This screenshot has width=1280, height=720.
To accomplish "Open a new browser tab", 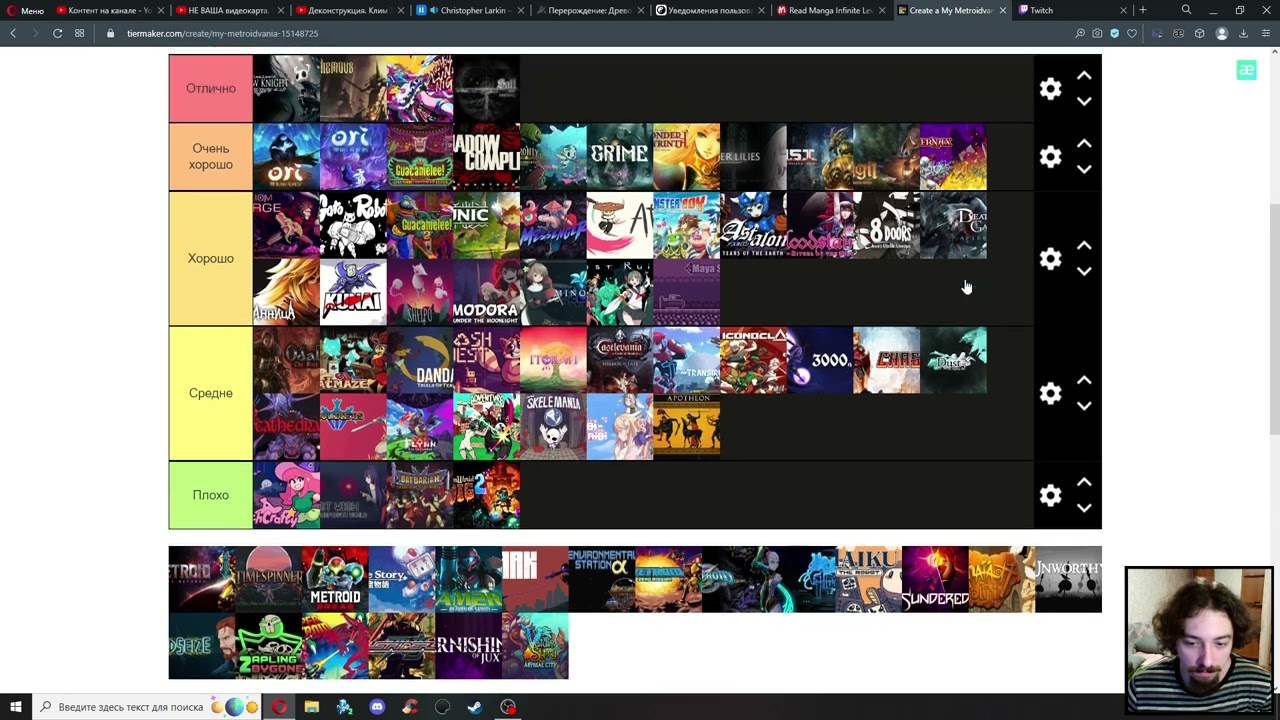I will click(x=1143, y=10).
